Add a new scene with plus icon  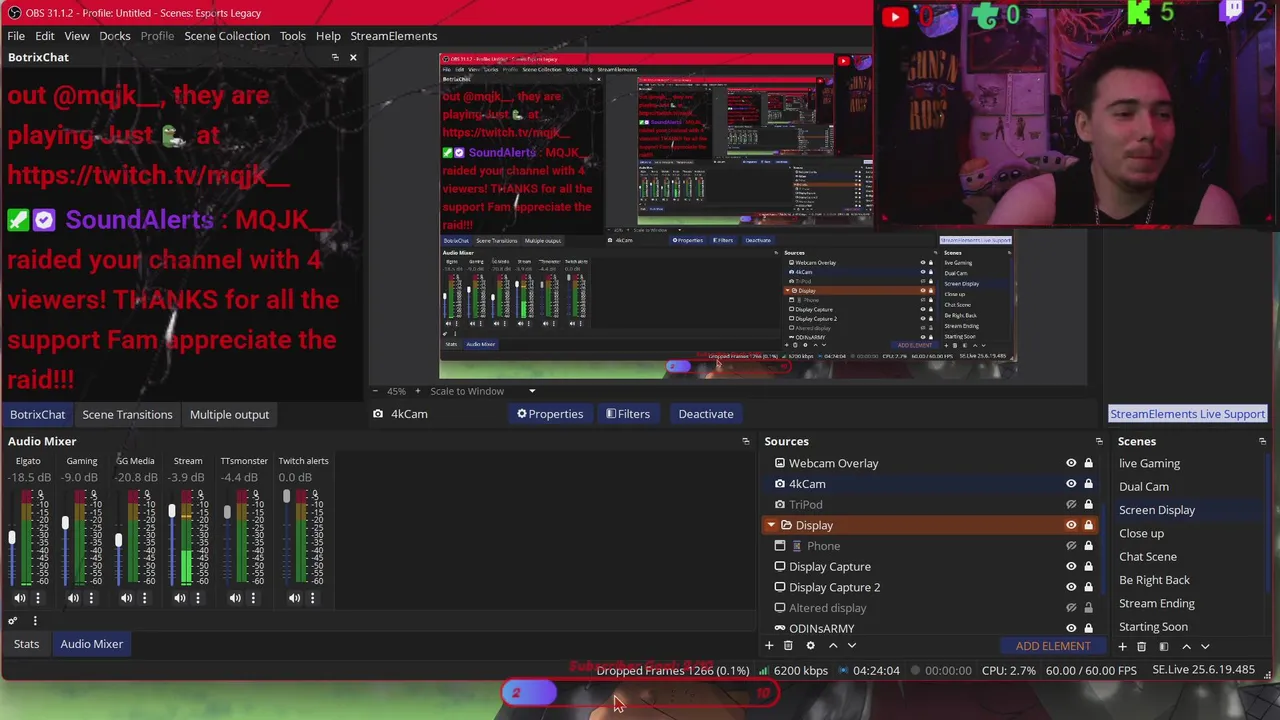click(1122, 647)
